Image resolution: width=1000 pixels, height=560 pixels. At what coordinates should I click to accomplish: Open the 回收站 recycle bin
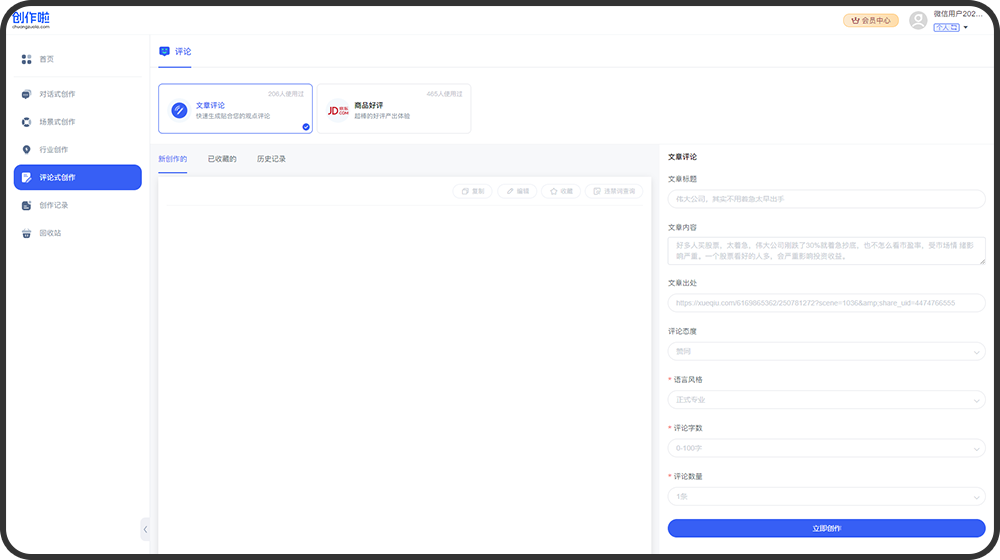tap(49, 233)
